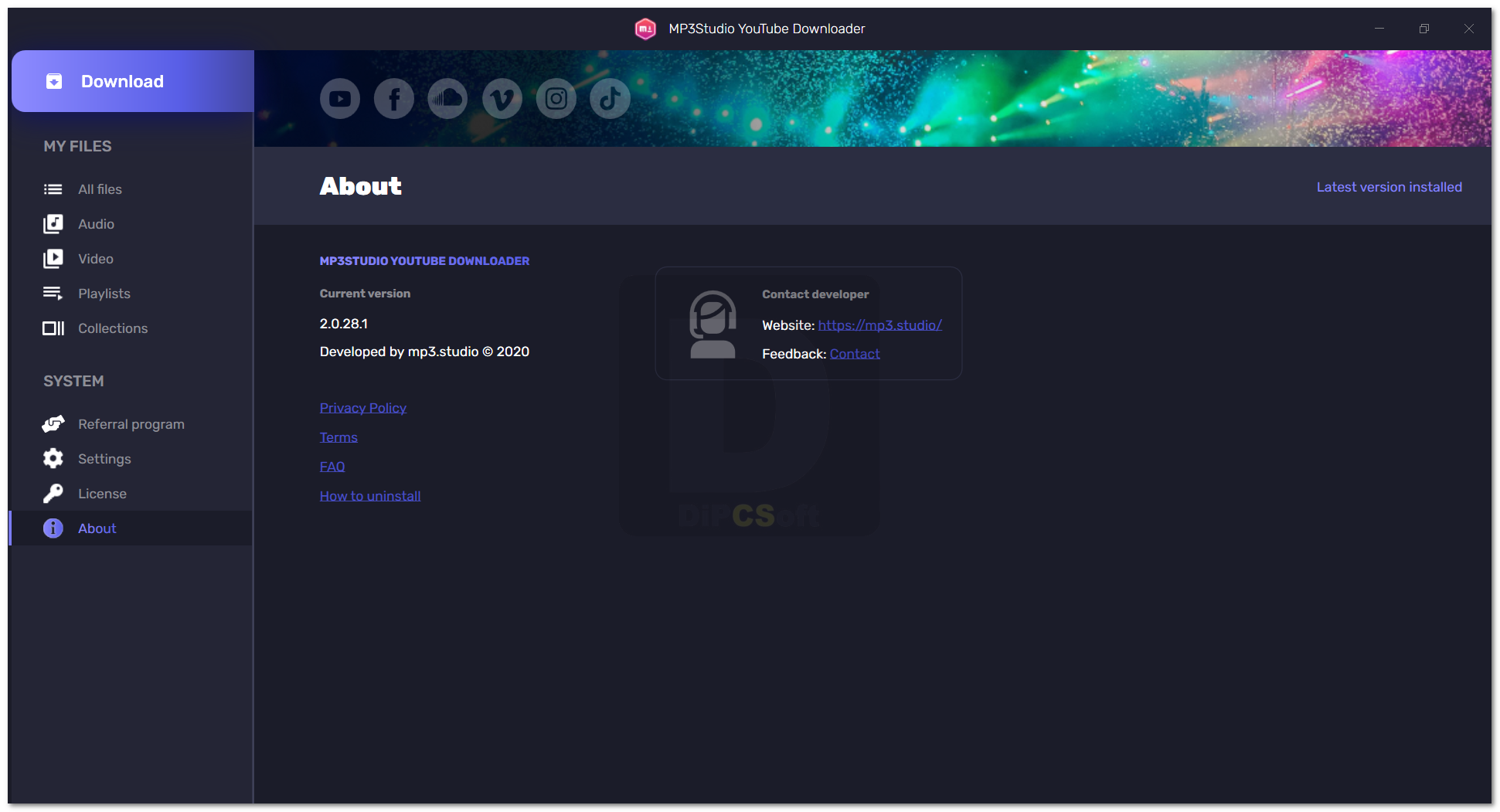Click the Audio music note icon
The width and height of the screenshot is (1500, 812).
53,224
